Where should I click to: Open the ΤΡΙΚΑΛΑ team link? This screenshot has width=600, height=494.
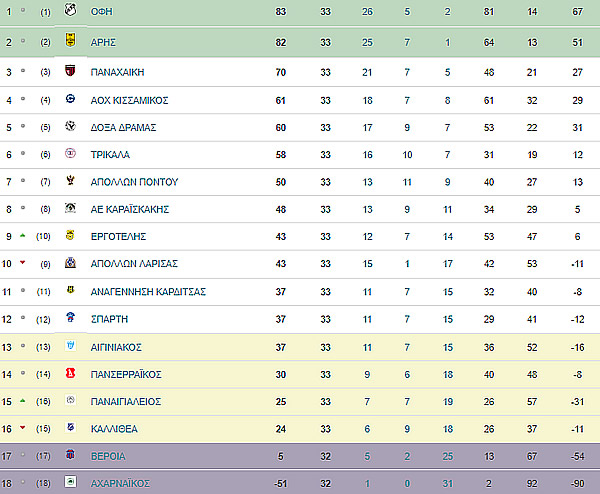tap(110, 155)
